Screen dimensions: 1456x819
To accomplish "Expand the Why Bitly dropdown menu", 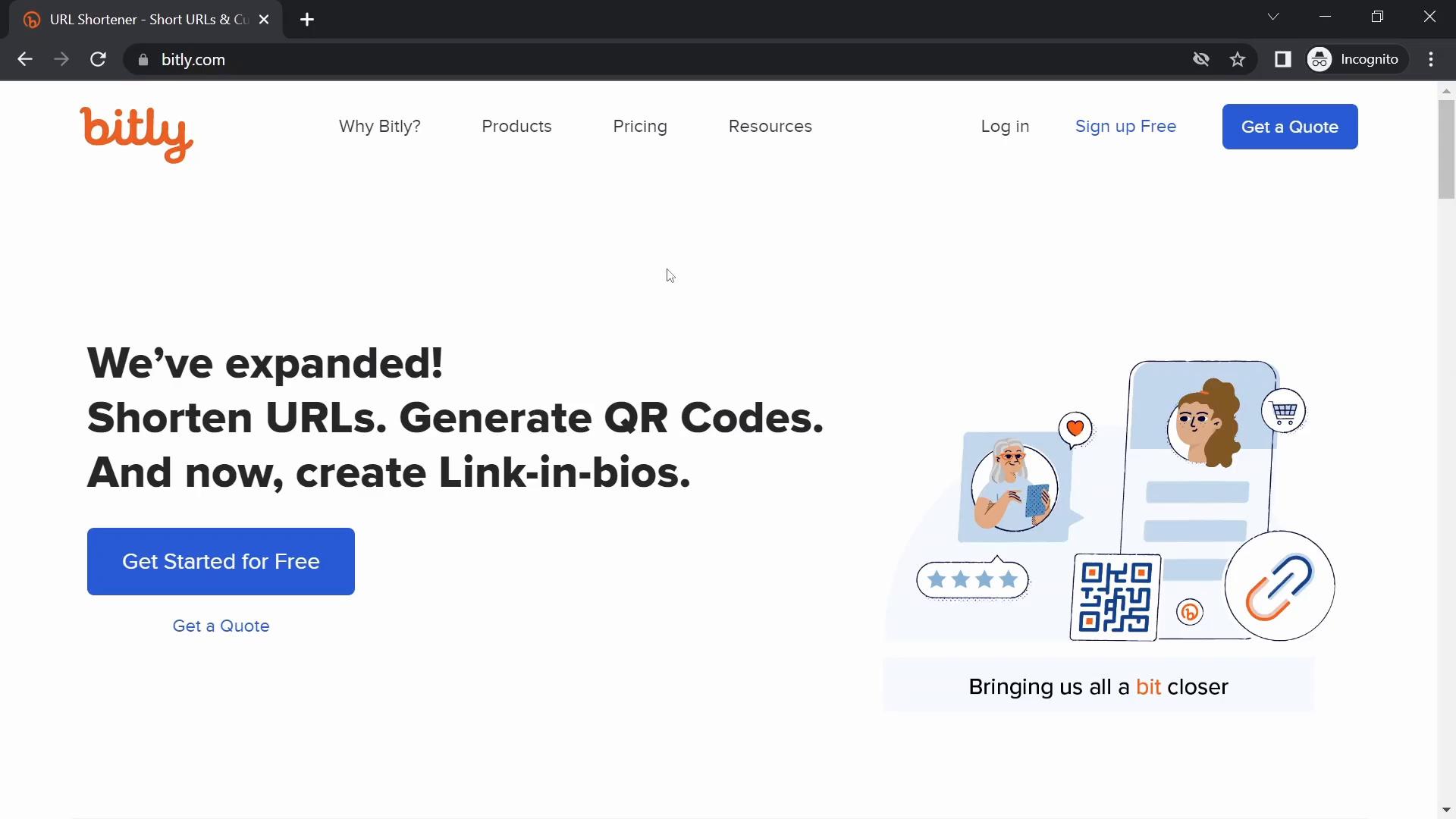I will pyautogui.click(x=380, y=126).
